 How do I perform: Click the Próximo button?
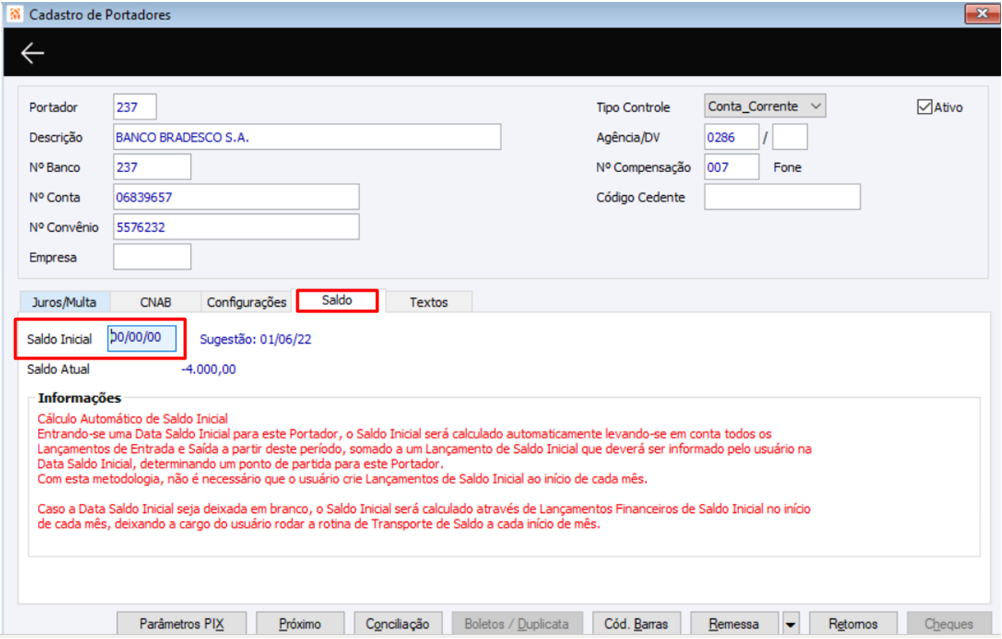coord(300,624)
